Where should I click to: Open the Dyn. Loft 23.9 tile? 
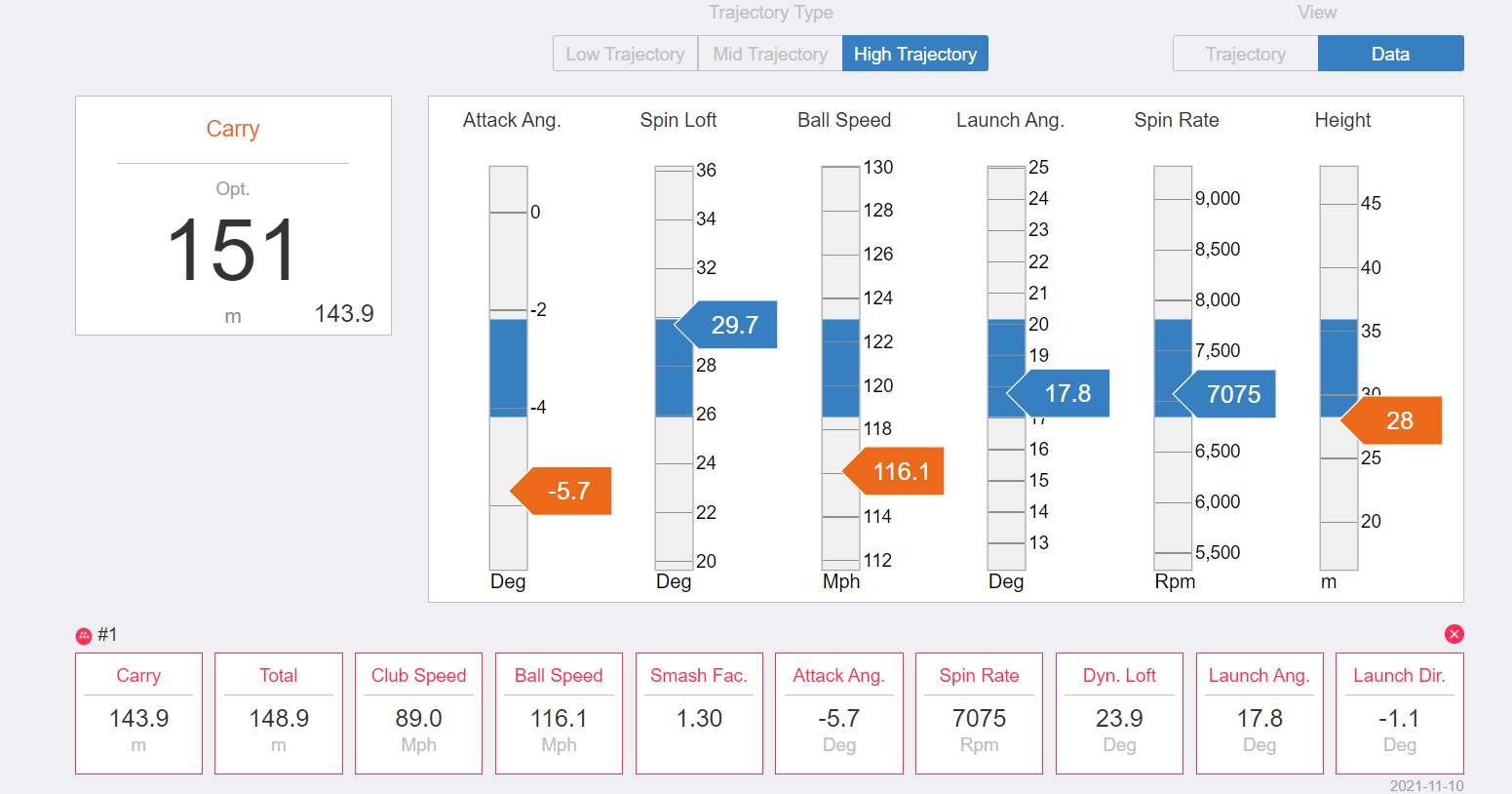click(x=1119, y=713)
